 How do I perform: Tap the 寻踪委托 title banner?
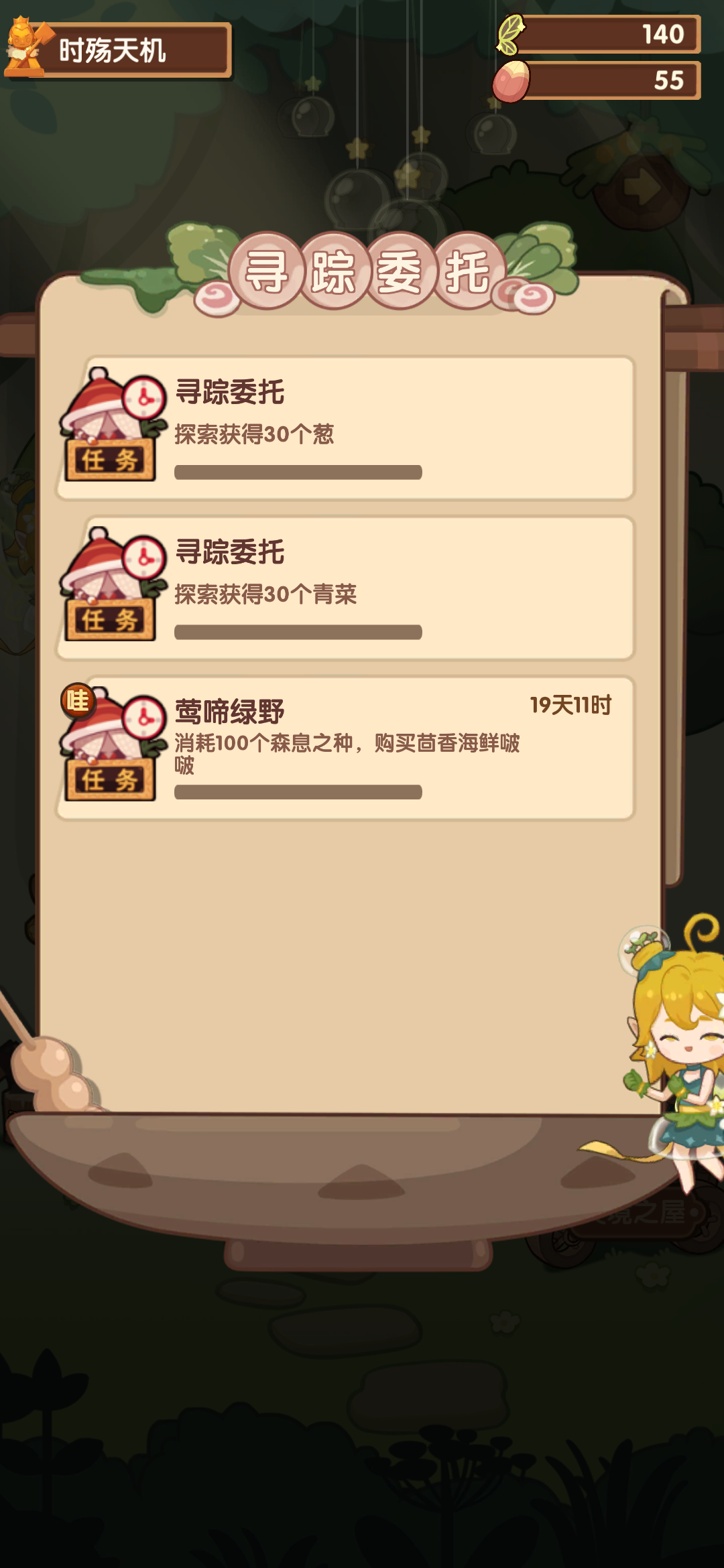tap(367, 271)
